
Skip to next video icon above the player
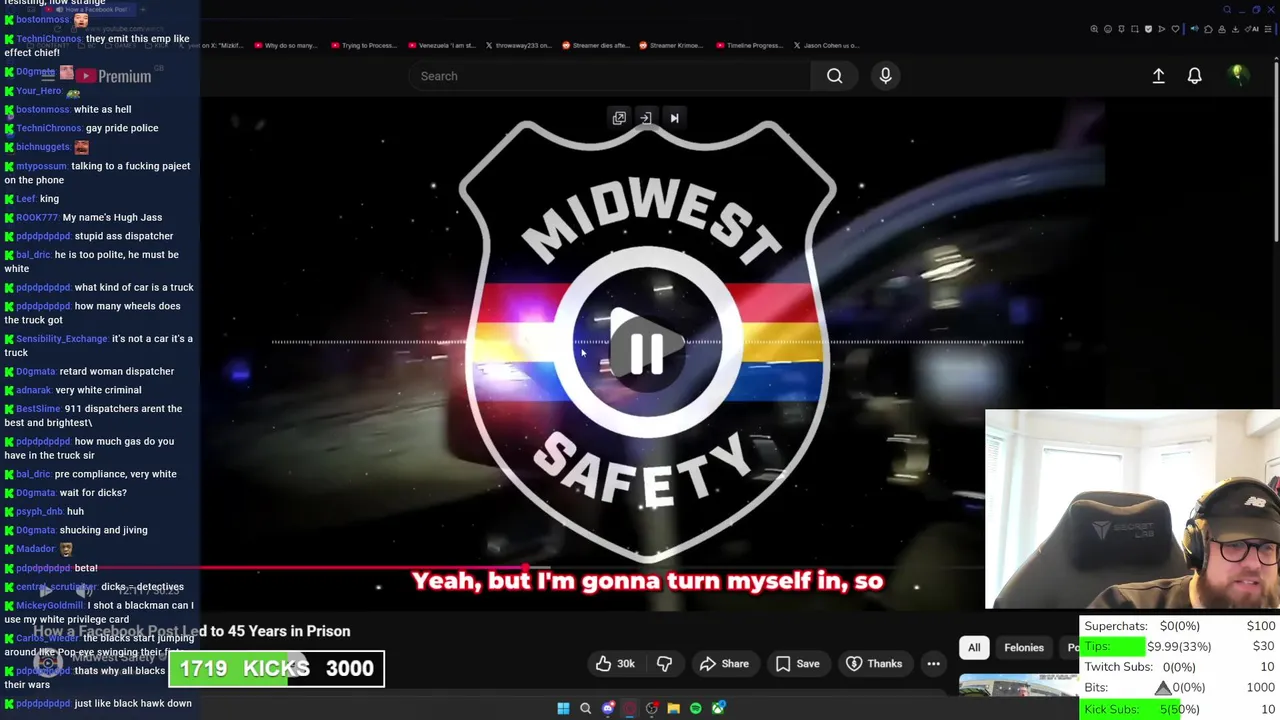tap(674, 118)
